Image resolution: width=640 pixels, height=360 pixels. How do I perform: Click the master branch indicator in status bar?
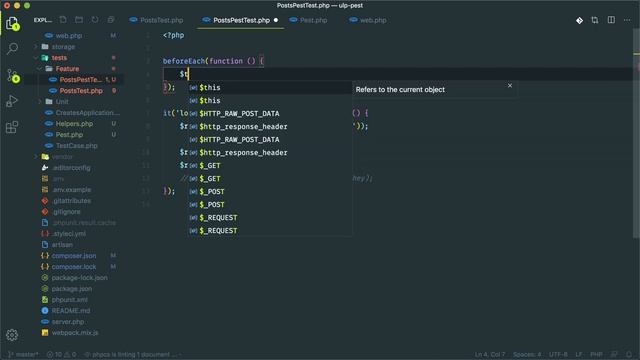click(x=23, y=354)
